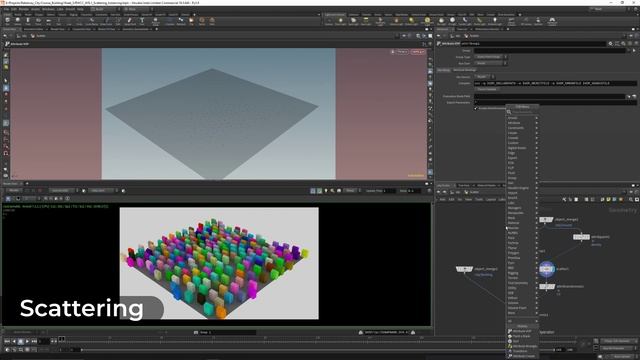The width and height of the screenshot is (640, 360).
Task: Select the Spray Paint shelf tool
Action: [x=130, y=21]
